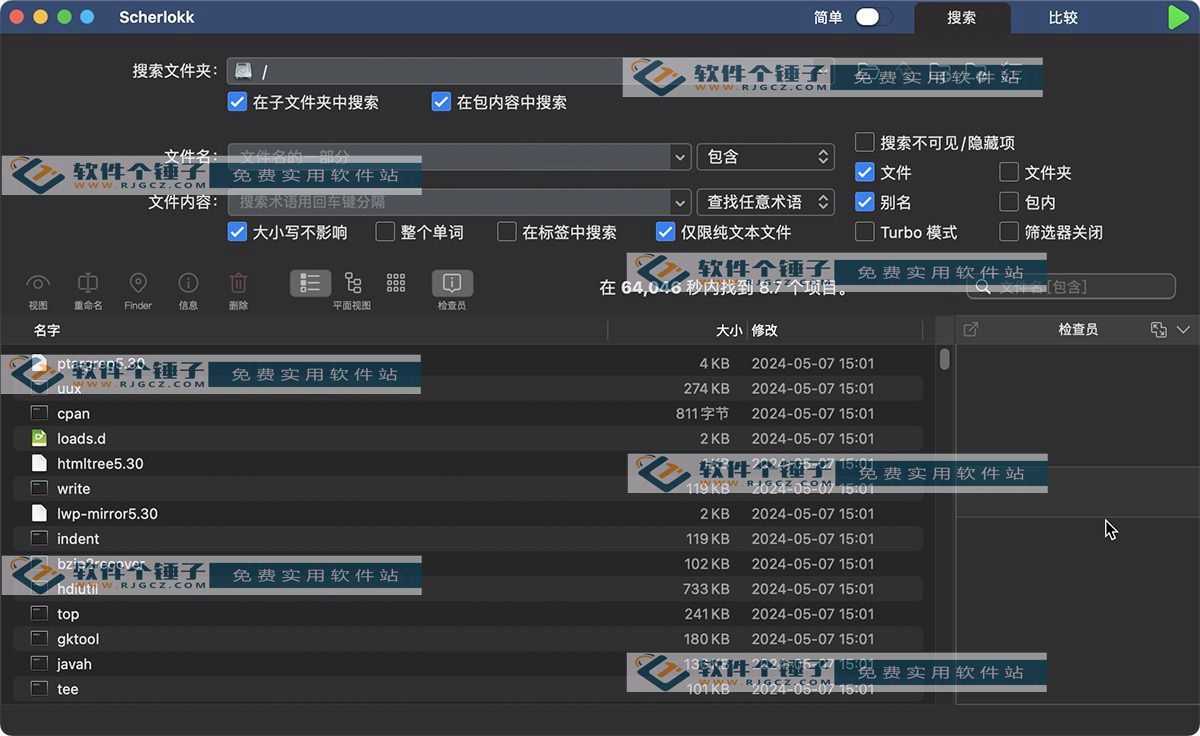Image resolution: width=1200 pixels, height=736 pixels.
Task: Click the overlapping-squares icon in Inspector header
Action: tap(1159, 329)
